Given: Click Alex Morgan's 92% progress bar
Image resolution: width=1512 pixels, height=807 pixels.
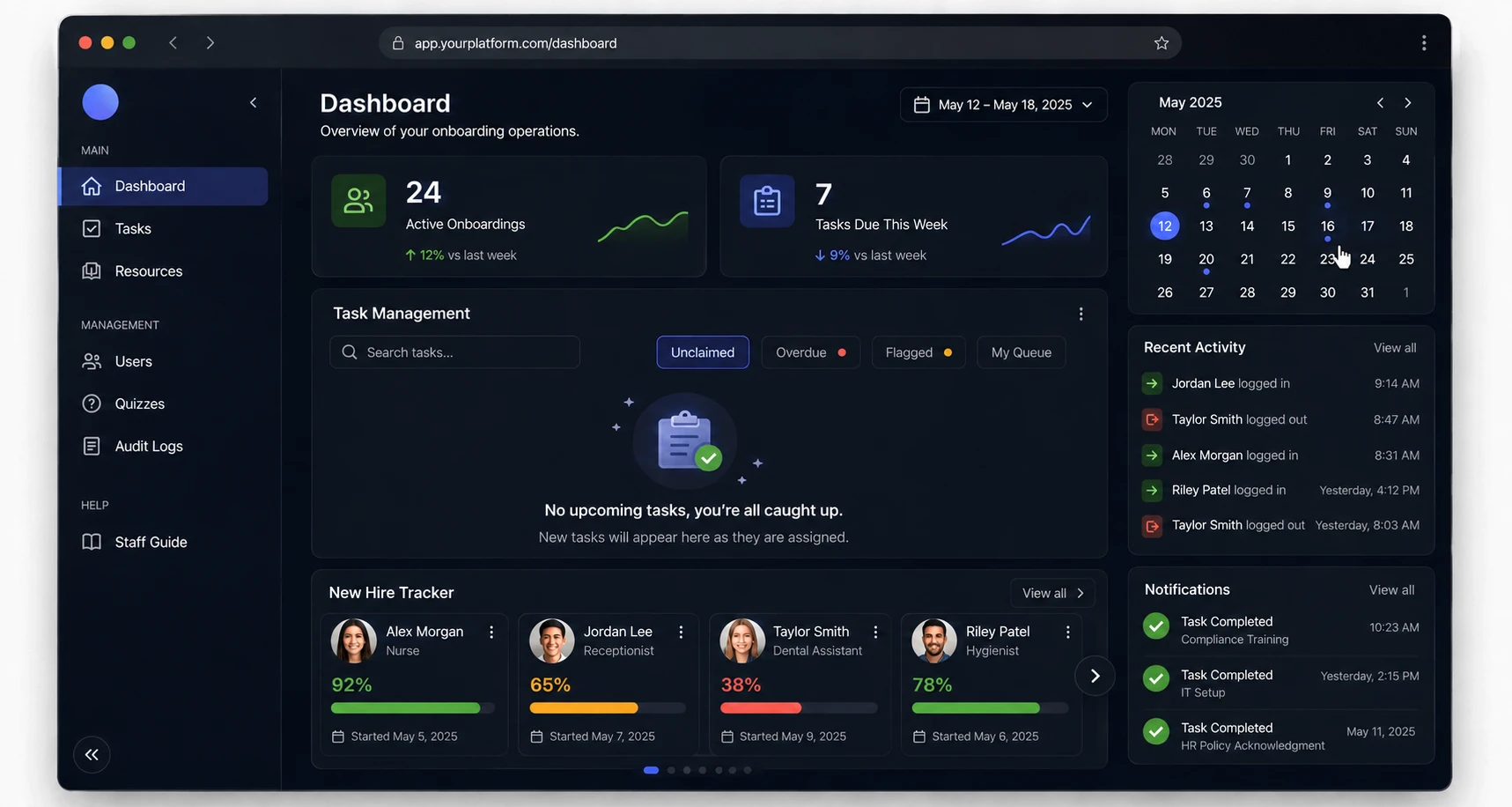Looking at the screenshot, I should [412, 707].
